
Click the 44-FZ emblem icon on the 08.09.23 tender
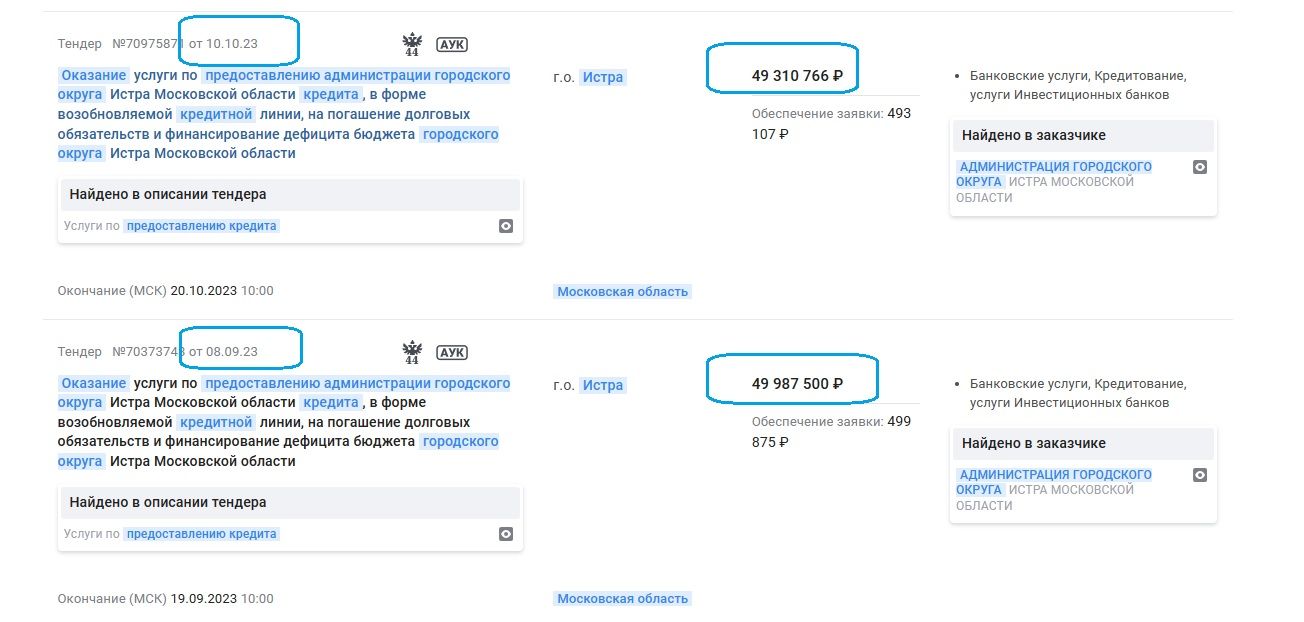(411, 352)
